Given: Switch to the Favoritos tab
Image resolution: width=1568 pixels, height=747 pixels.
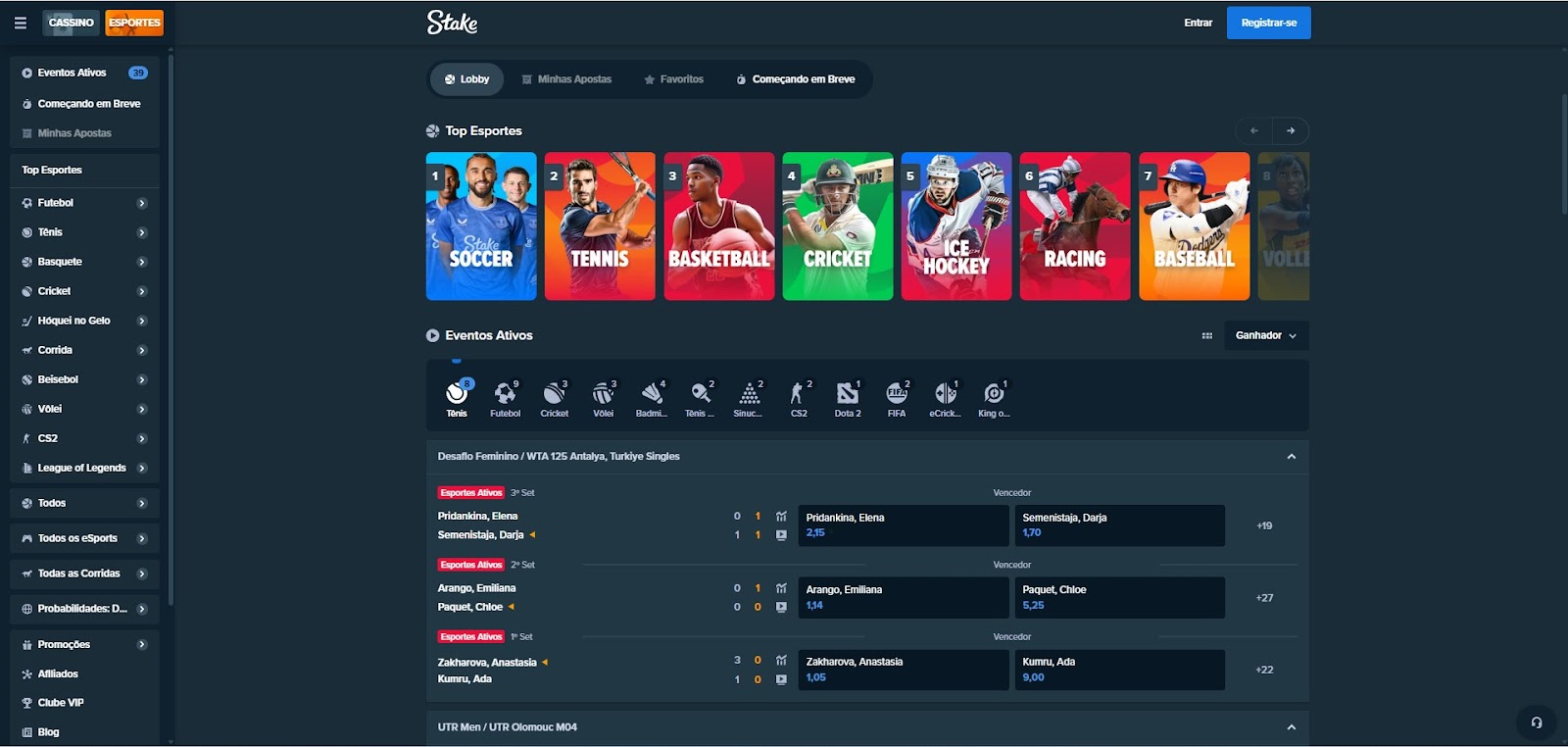Looking at the screenshot, I should pyautogui.click(x=673, y=79).
